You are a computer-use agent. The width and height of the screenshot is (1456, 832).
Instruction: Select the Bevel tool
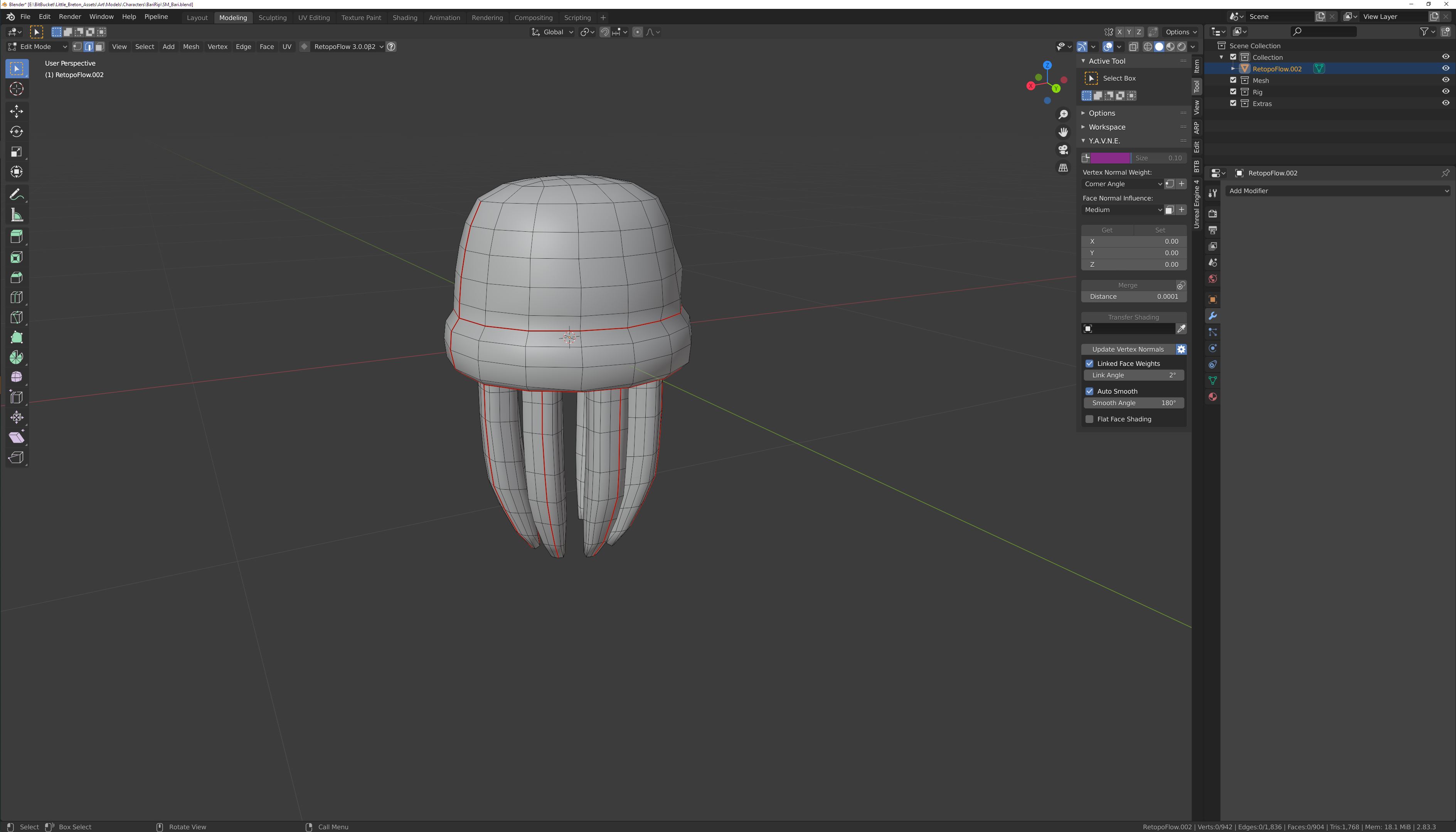click(x=17, y=277)
